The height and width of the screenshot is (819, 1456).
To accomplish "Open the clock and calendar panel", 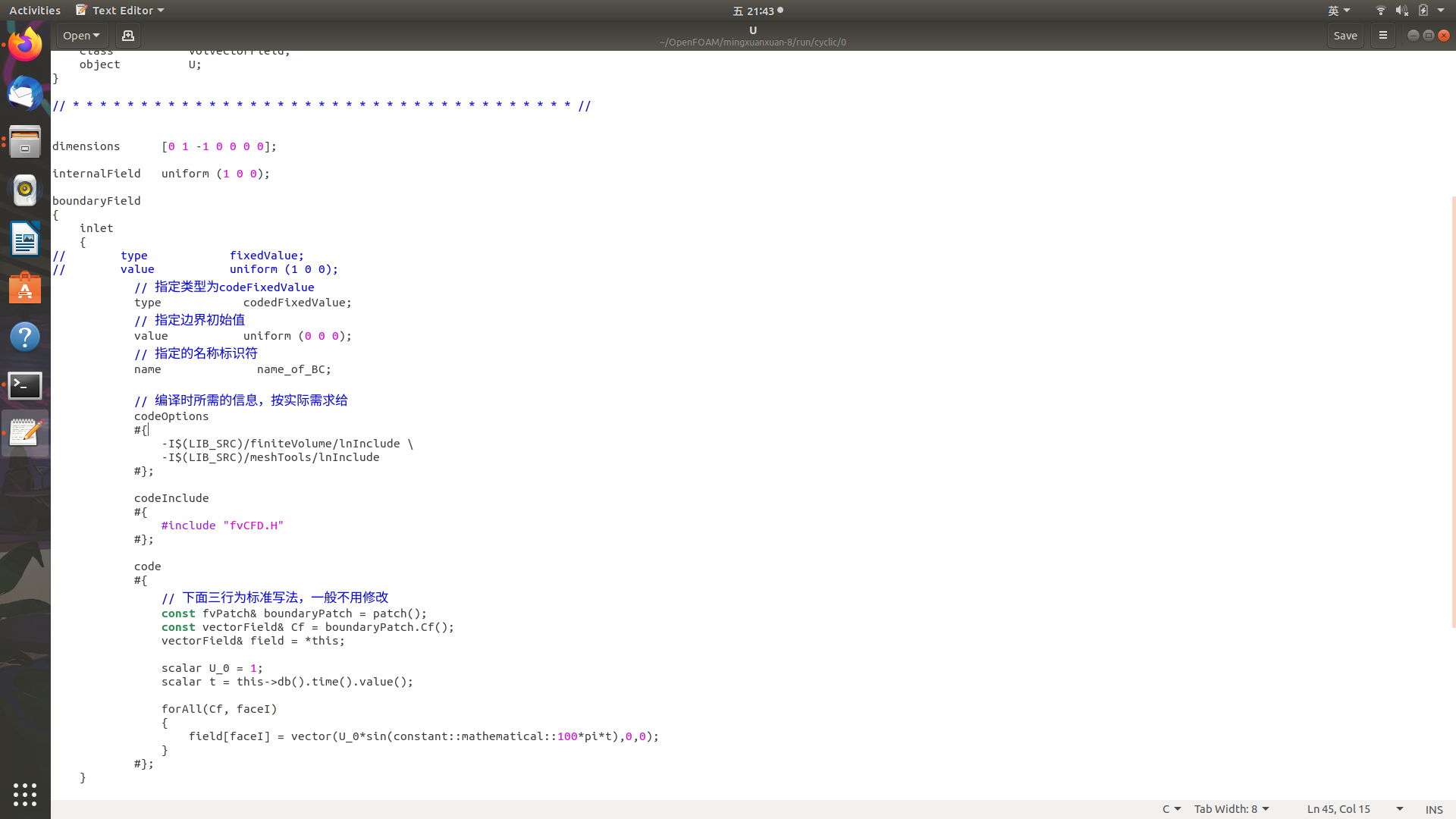I will (758, 11).
